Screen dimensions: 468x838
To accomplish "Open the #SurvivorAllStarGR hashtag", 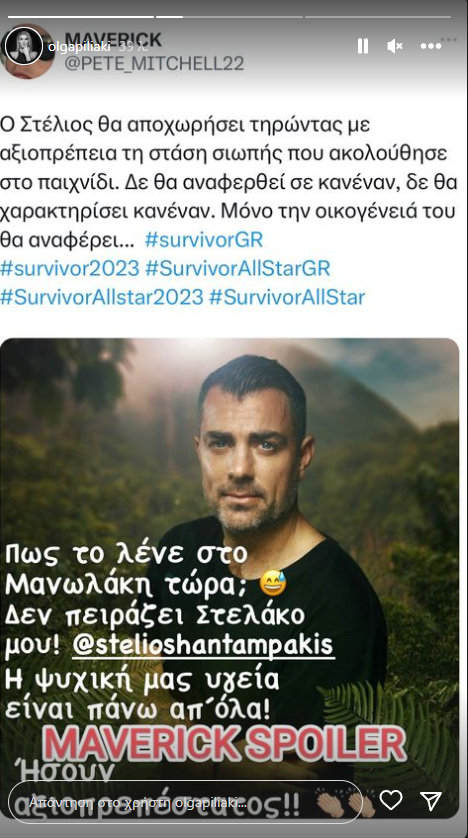I will click(238, 268).
